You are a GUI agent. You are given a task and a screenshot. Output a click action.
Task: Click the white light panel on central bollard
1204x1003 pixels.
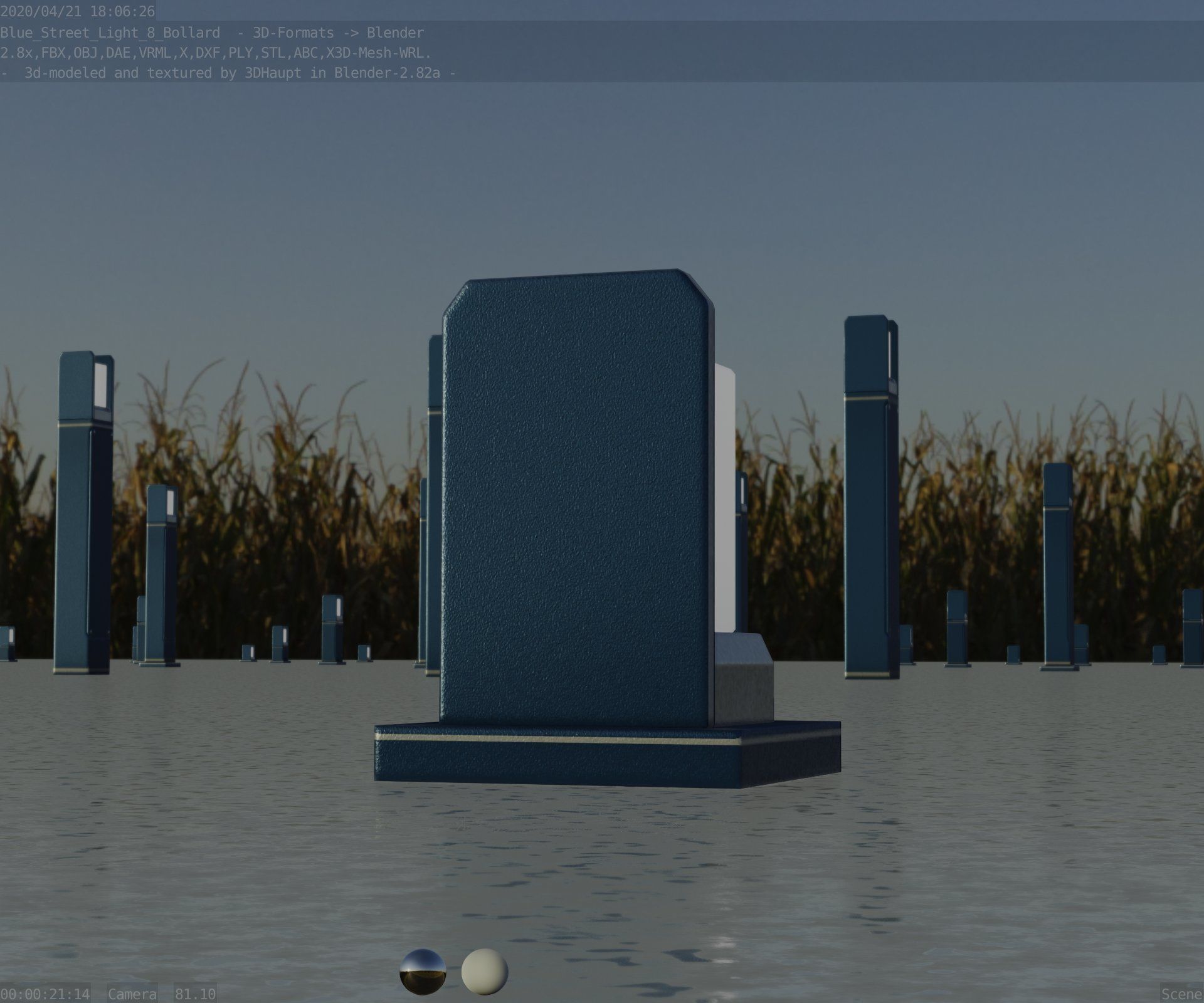point(724,495)
